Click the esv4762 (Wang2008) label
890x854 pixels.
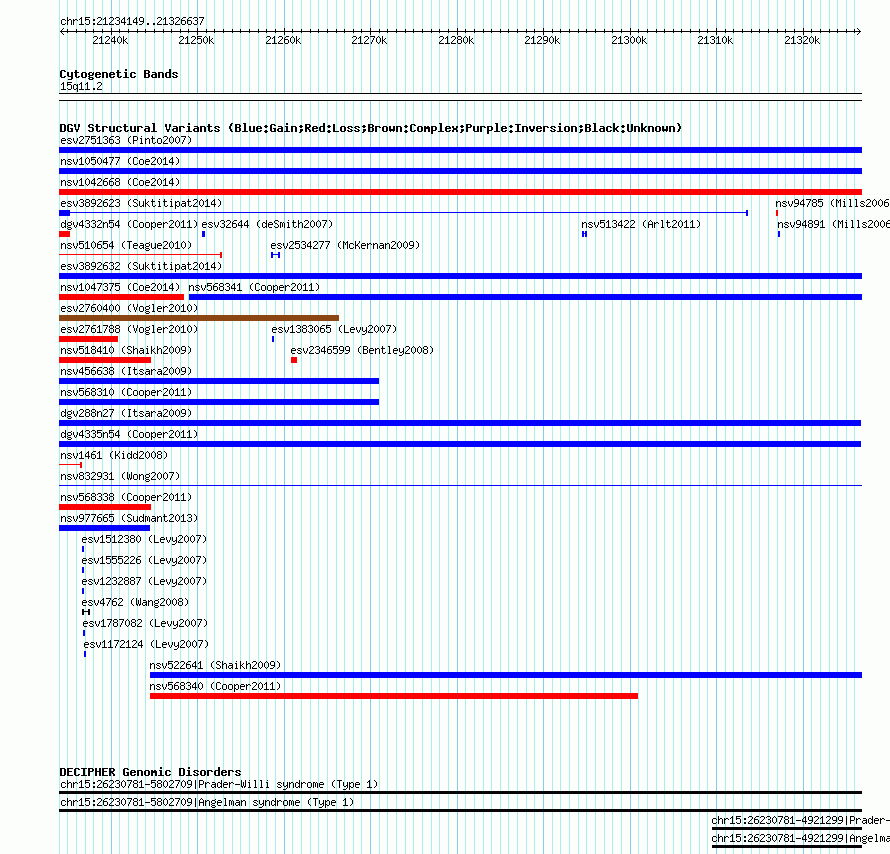(x=135, y=602)
